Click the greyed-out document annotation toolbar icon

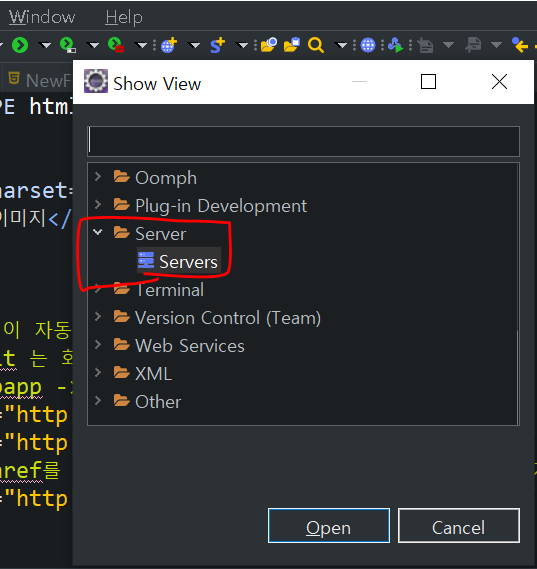click(425, 45)
